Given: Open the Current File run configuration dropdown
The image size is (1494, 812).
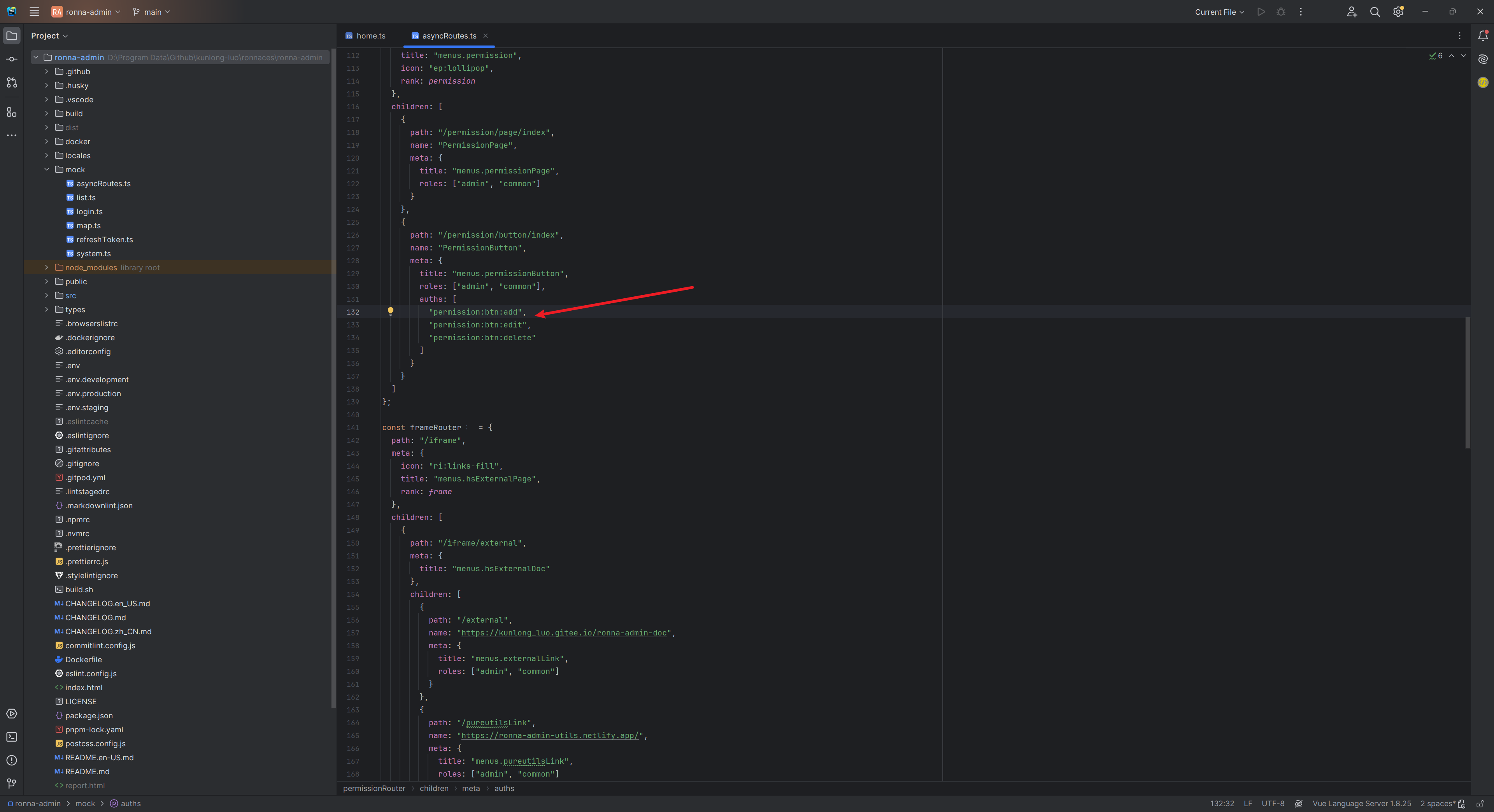Looking at the screenshot, I should [1219, 12].
